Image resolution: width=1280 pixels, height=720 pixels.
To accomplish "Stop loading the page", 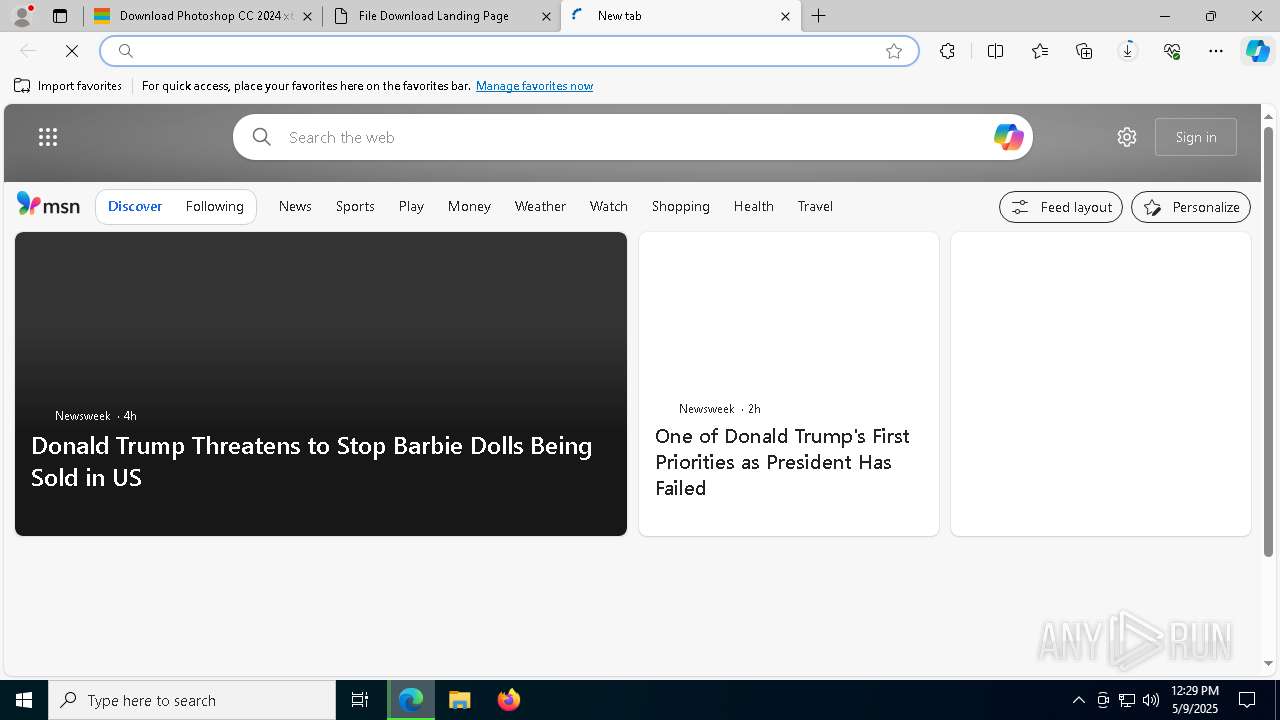I will (72, 51).
